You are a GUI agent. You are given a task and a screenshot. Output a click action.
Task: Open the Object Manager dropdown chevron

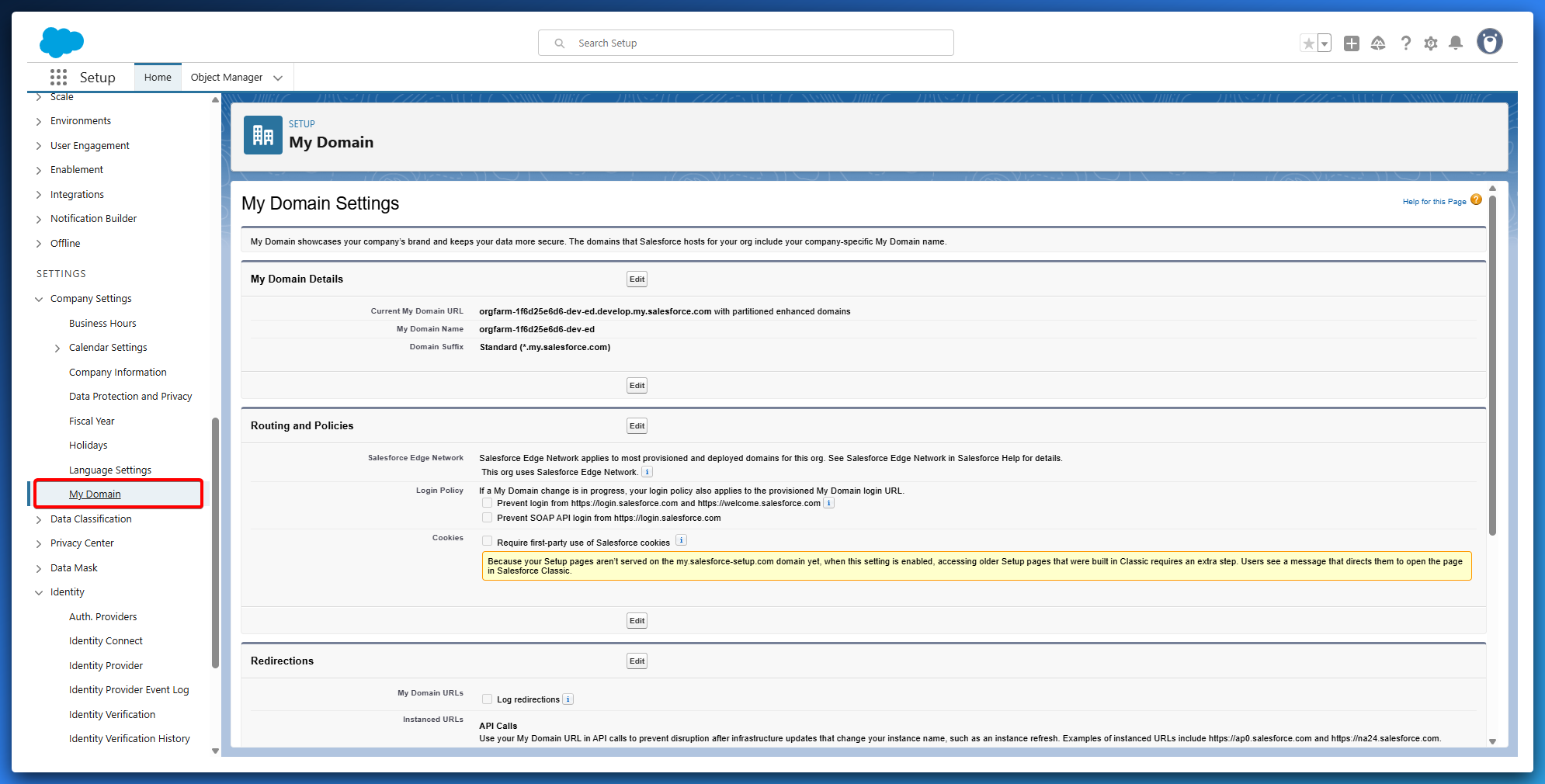point(278,78)
